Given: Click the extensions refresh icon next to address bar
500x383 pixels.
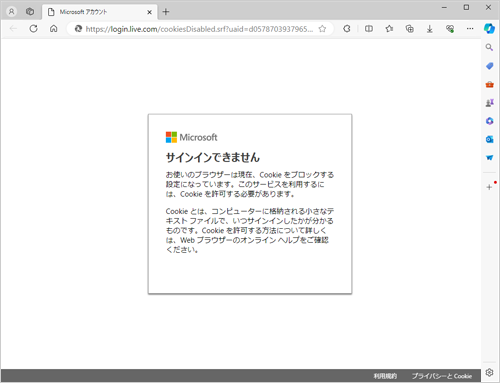Looking at the screenshot, I should 347,29.
